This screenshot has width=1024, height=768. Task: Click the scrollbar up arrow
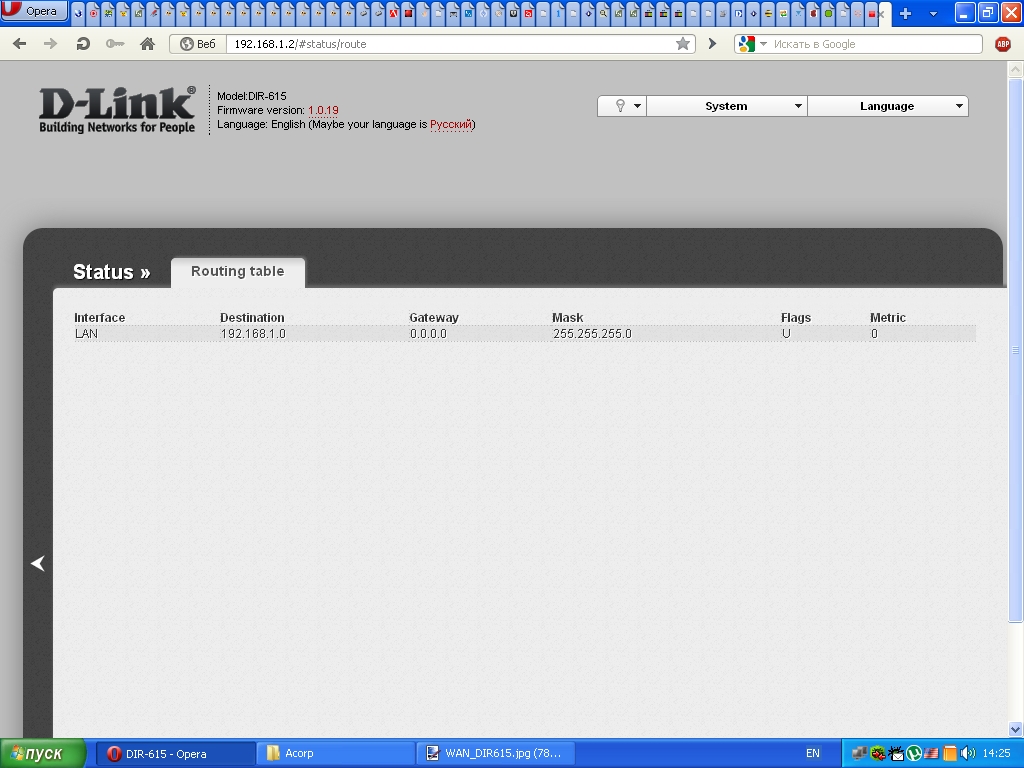[x=1016, y=69]
